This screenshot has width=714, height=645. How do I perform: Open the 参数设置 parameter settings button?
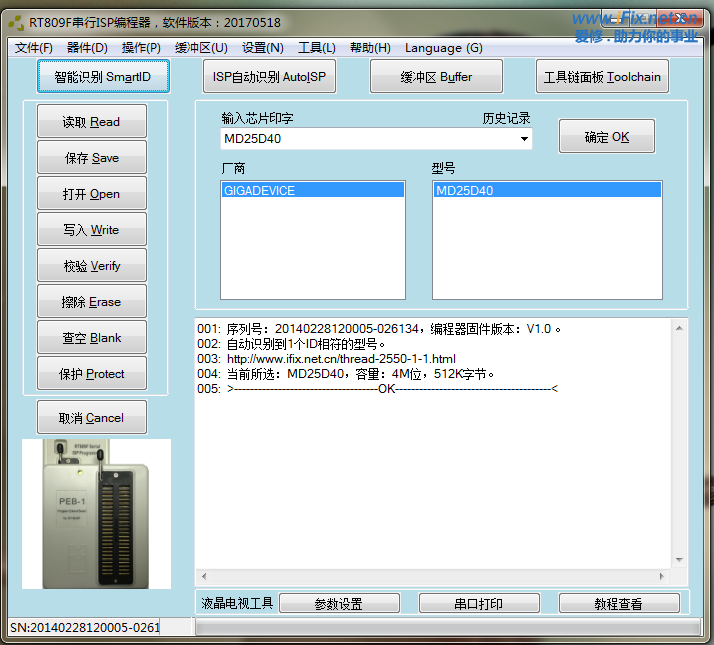[x=338, y=604]
